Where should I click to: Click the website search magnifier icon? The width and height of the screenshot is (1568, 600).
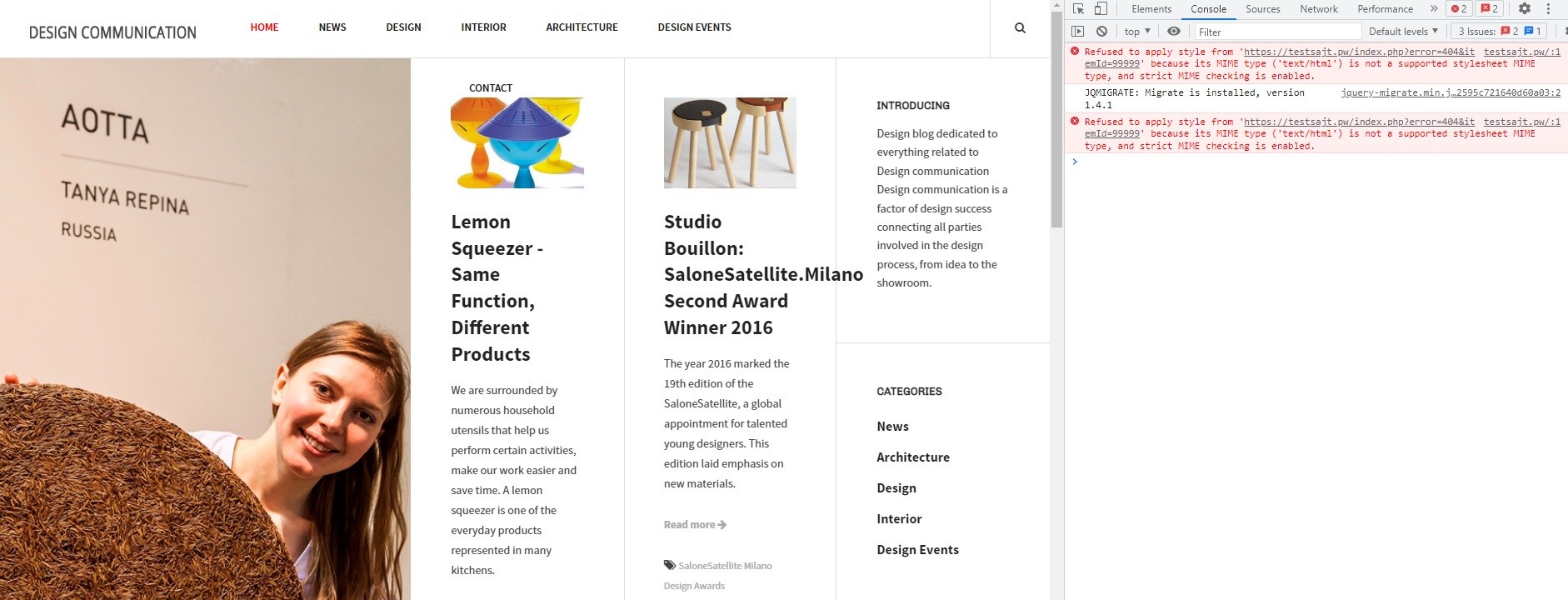pos(1020,28)
